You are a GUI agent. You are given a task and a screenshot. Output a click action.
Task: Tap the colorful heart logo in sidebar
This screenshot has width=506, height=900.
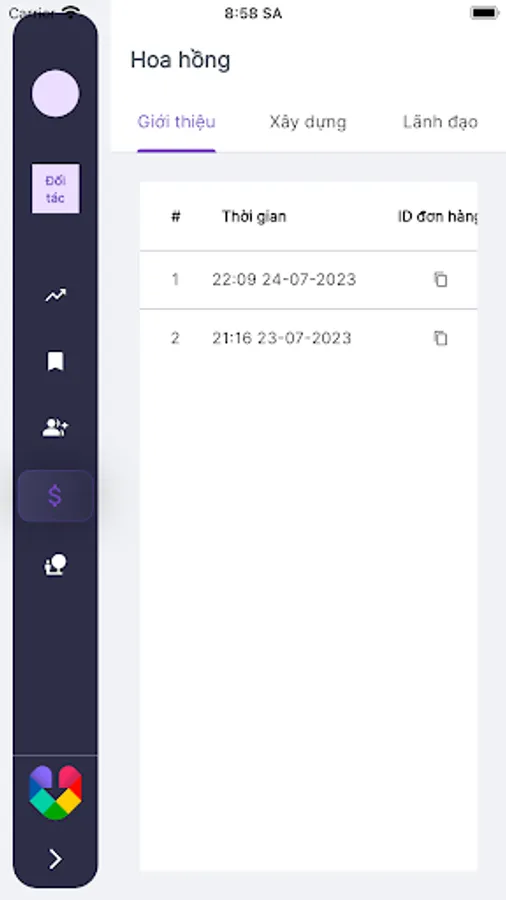[56, 792]
